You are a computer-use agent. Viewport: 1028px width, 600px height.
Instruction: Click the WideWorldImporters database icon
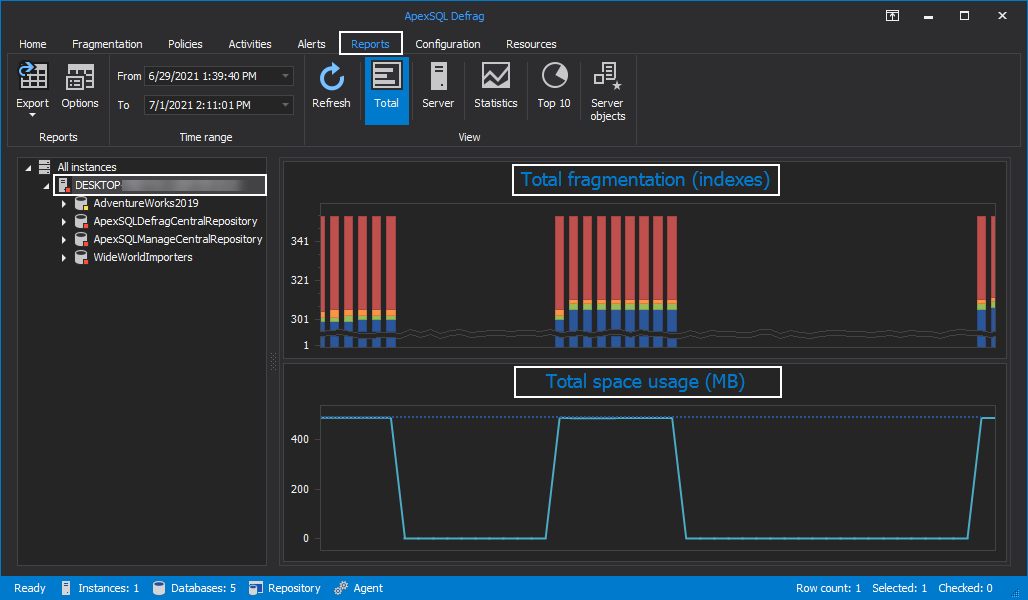[81, 257]
